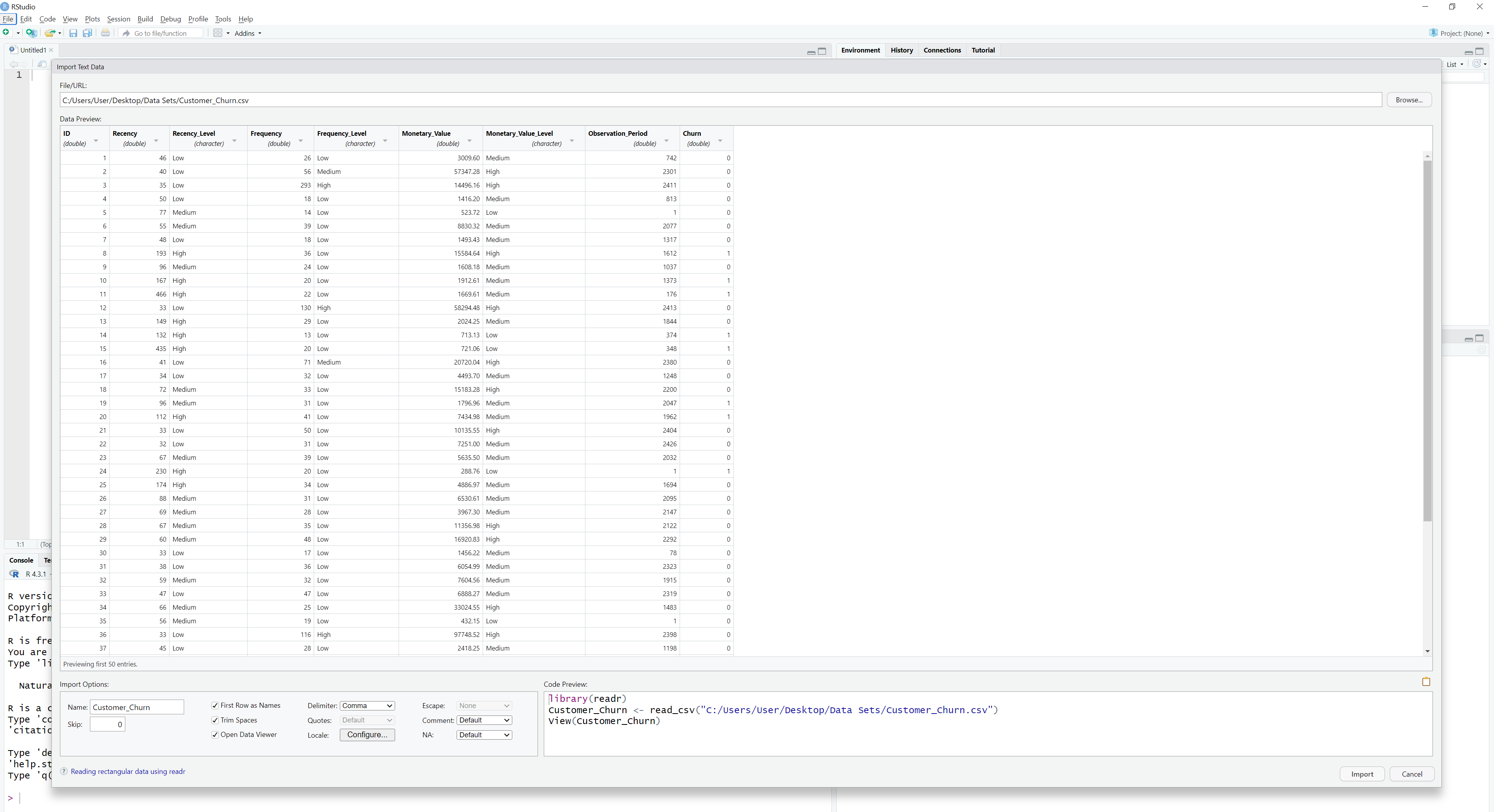Open the Session menu
This screenshot has width=1494, height=812.
pos(118,19)
